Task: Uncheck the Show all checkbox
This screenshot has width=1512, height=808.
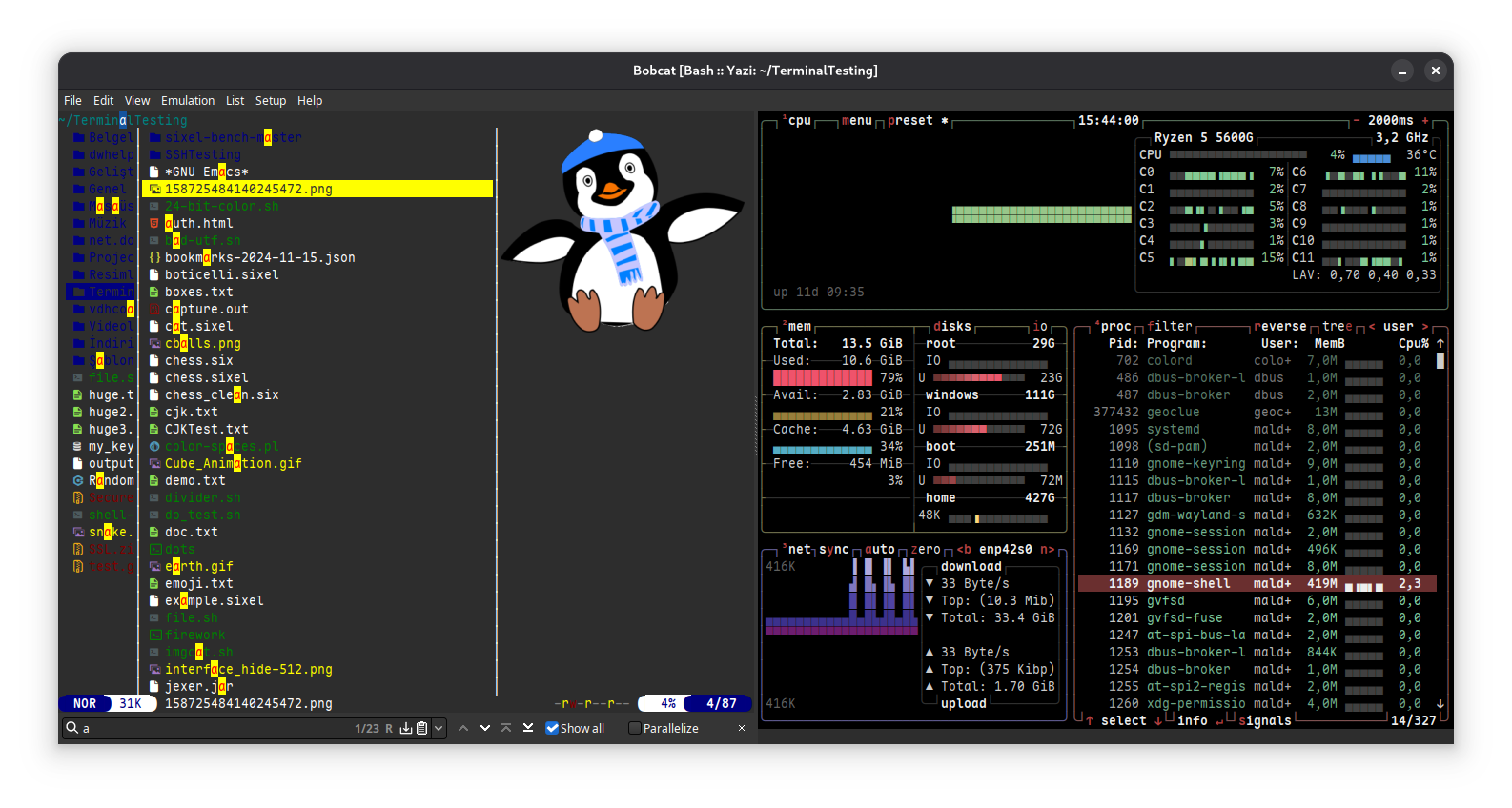Action: coord(552,728)
